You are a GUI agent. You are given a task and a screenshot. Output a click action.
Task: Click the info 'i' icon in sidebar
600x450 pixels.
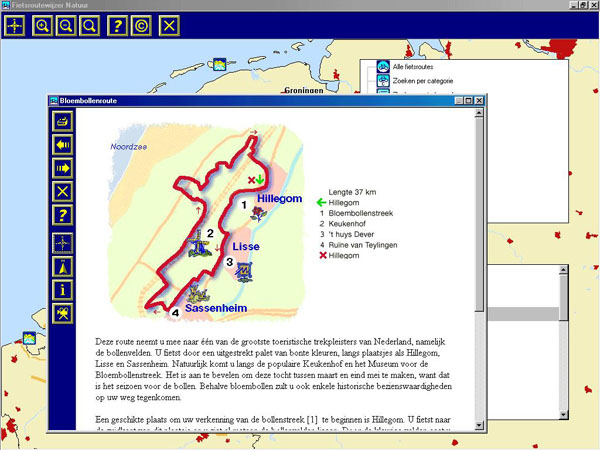pyautogui.click(x=64, y=290)
